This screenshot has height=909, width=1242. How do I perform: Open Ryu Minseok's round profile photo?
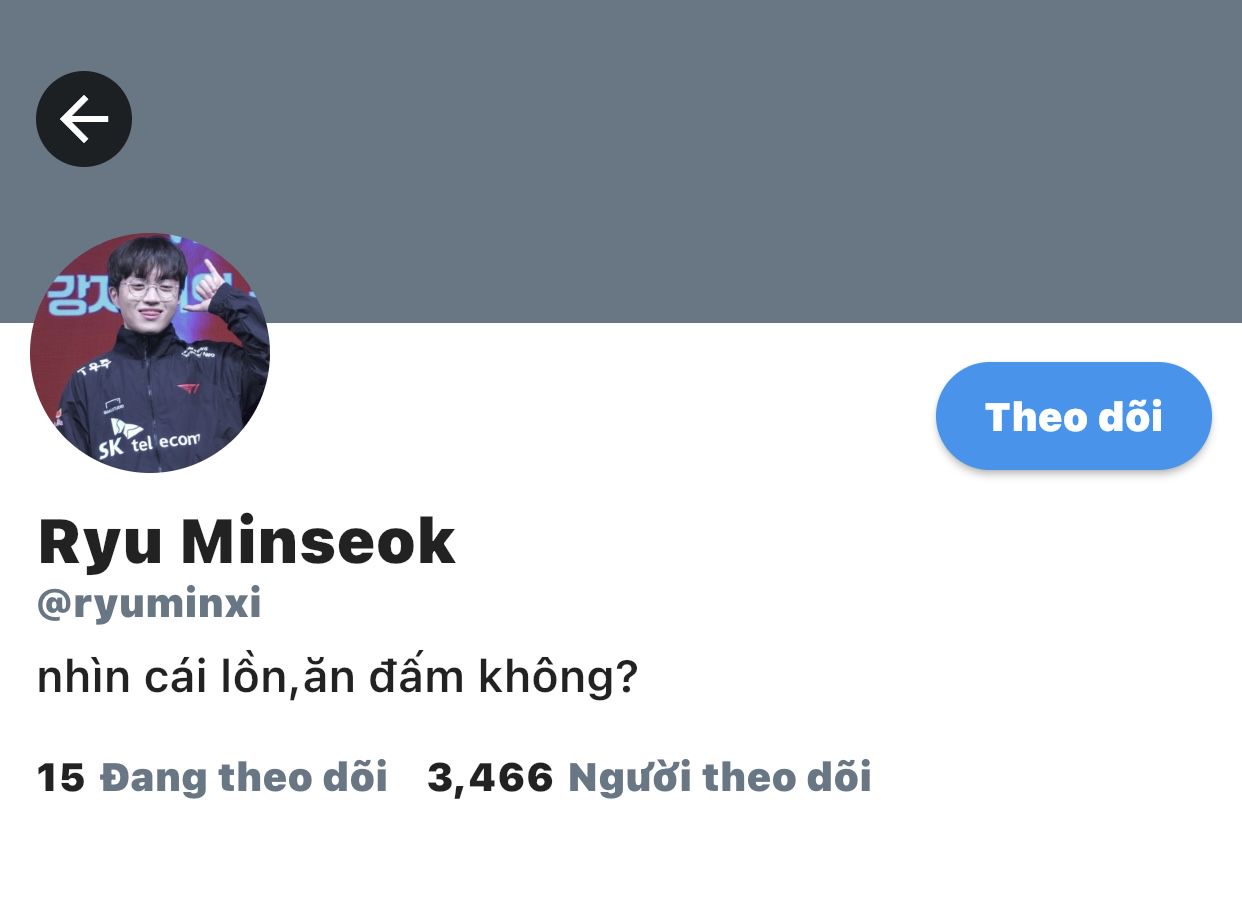pyautogui.click(x=150, y=353)
